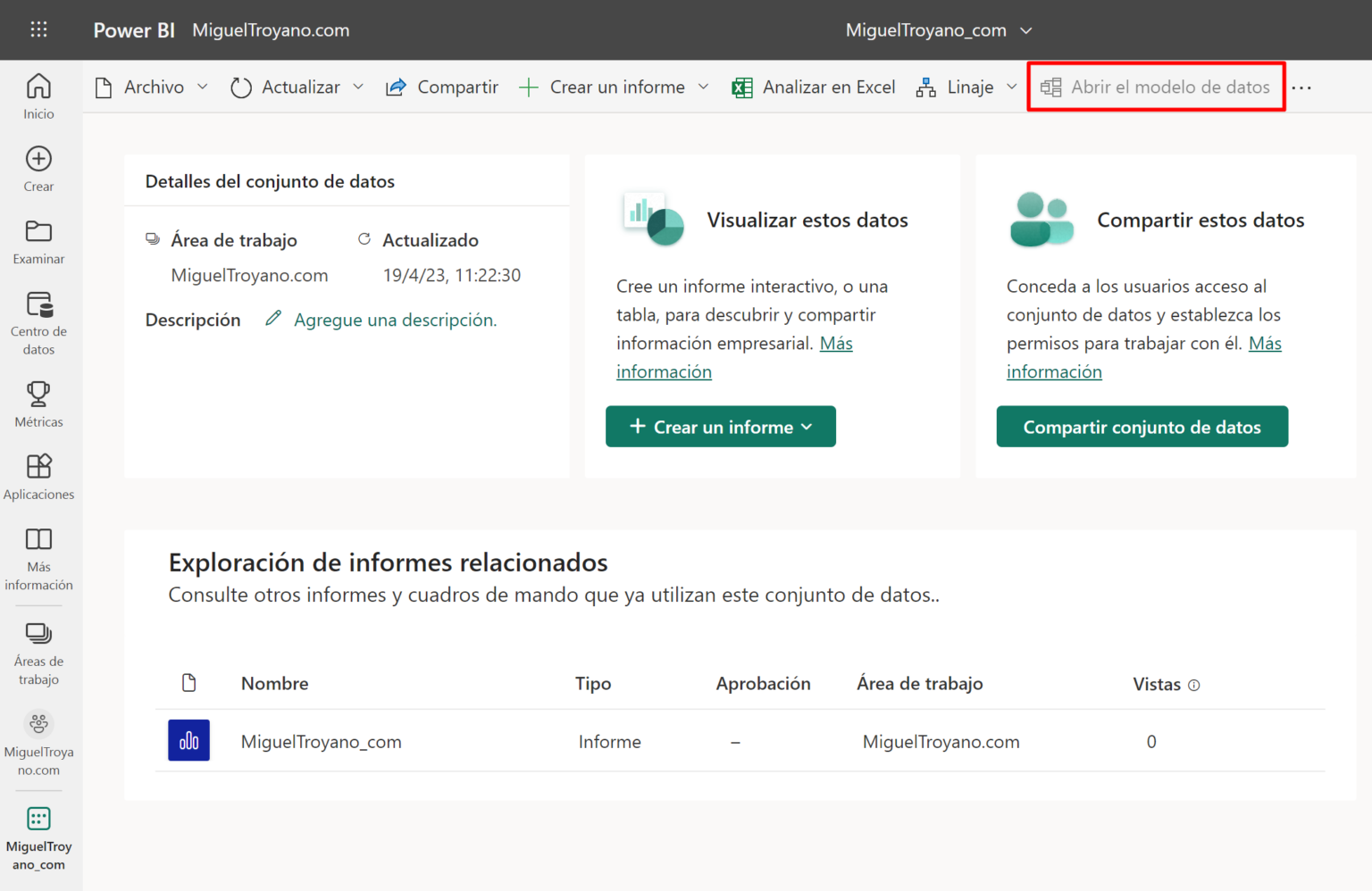Expand MiguelTroyano_com title dropdown

(1026, 30)
